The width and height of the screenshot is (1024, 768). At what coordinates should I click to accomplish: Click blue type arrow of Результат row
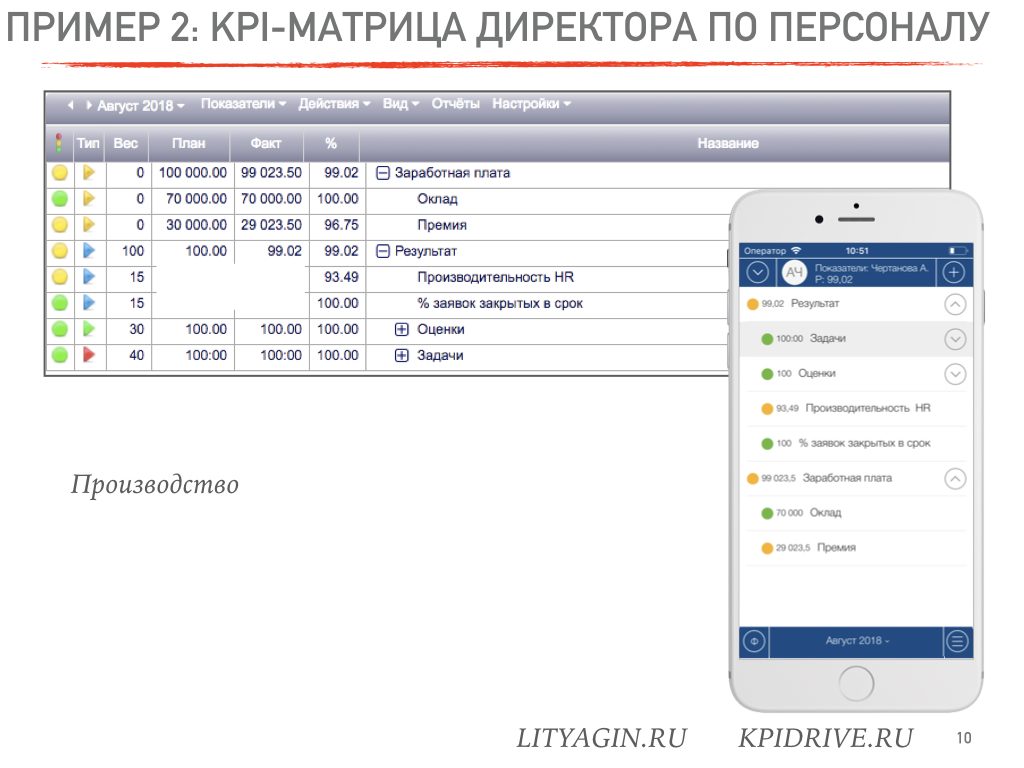point(89,251)
